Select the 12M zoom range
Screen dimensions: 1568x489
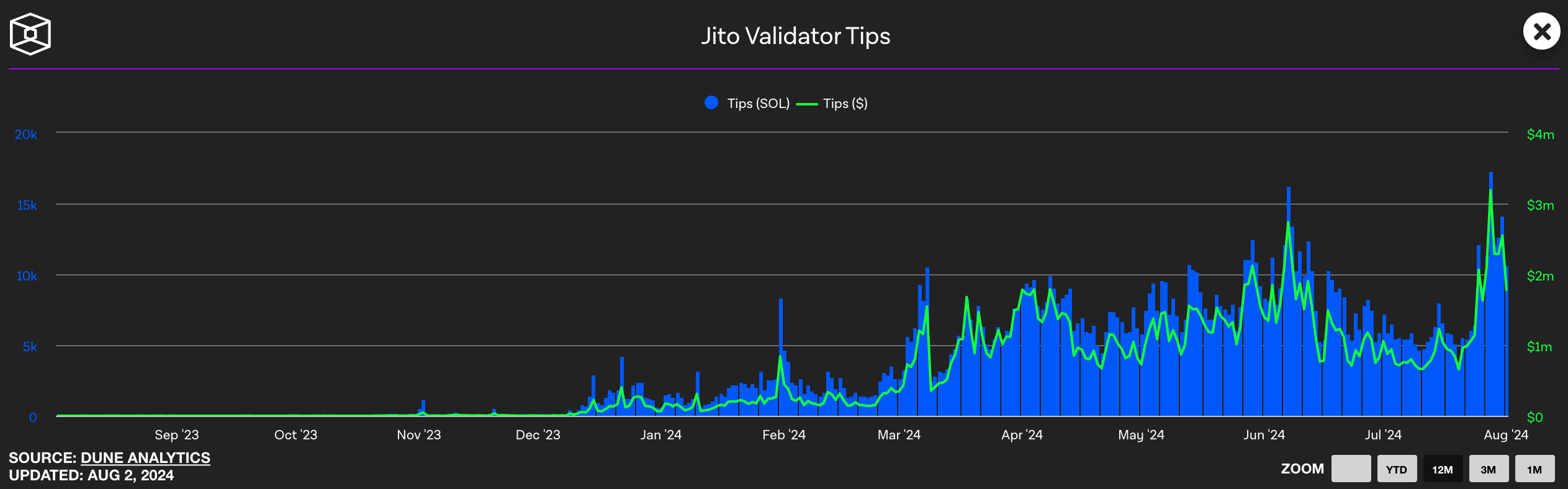click(x=1442, y=469)
